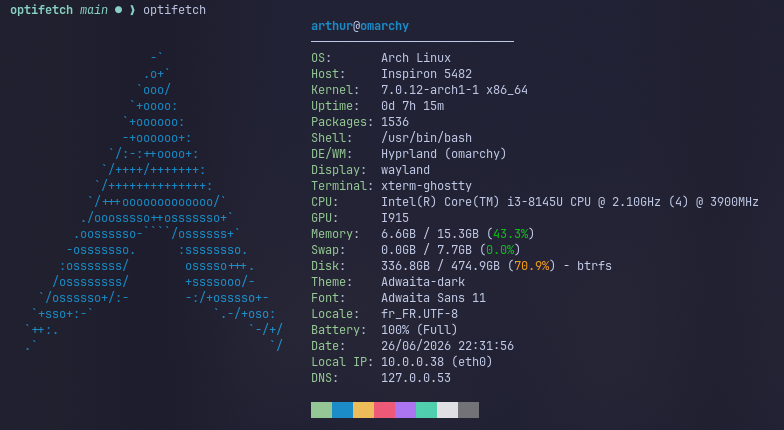
Task: Click the Battery 100% (Full) entry
Action: point(419,330)
